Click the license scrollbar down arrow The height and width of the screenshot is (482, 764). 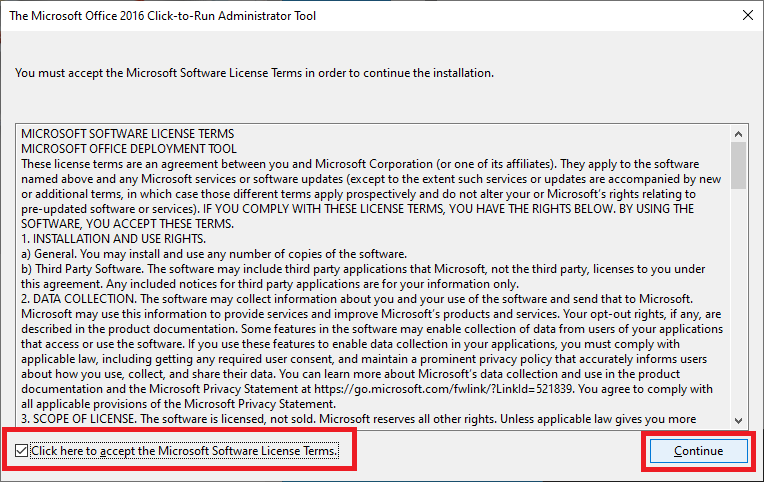[739, 420]
